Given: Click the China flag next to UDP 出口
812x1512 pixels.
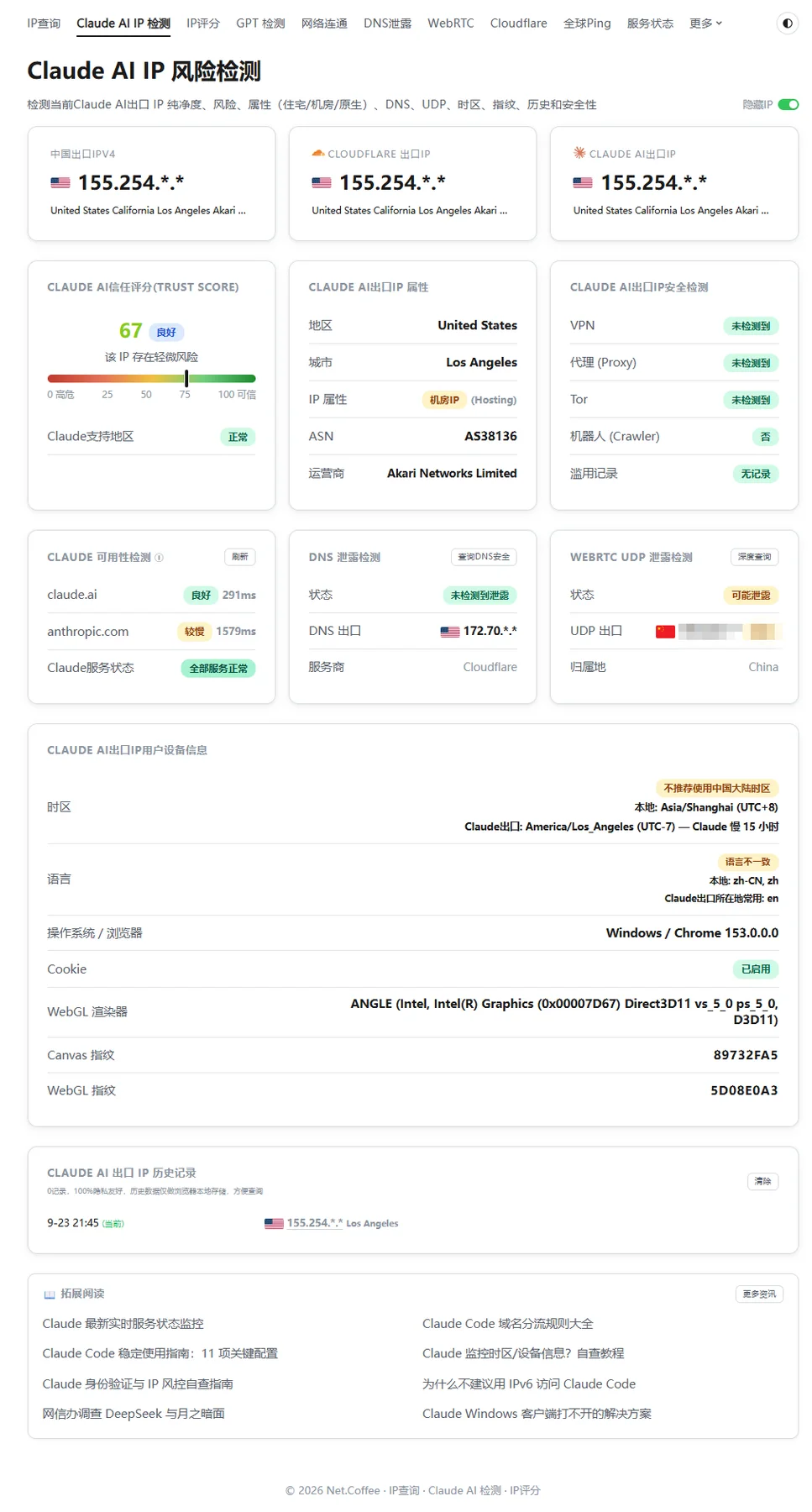Looking at the screenshot, I should click(665, 631).
